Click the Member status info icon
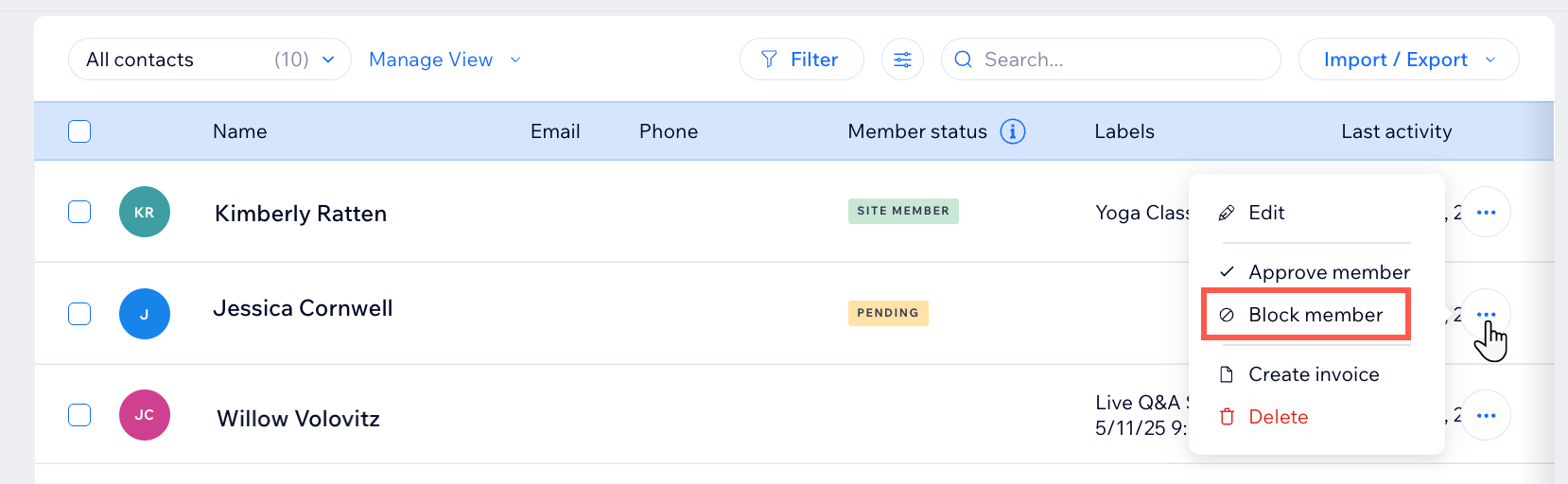 click(1013, 131)
